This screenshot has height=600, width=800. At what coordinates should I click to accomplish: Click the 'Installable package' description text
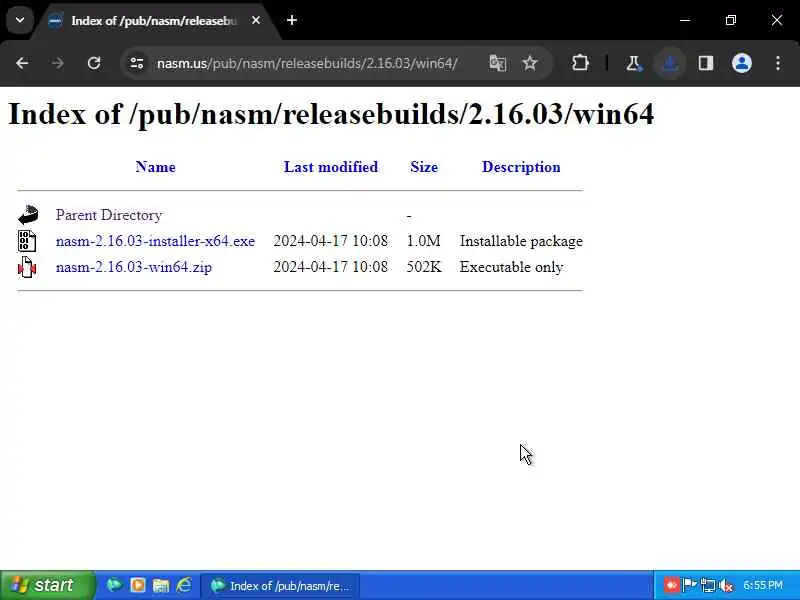521,241
